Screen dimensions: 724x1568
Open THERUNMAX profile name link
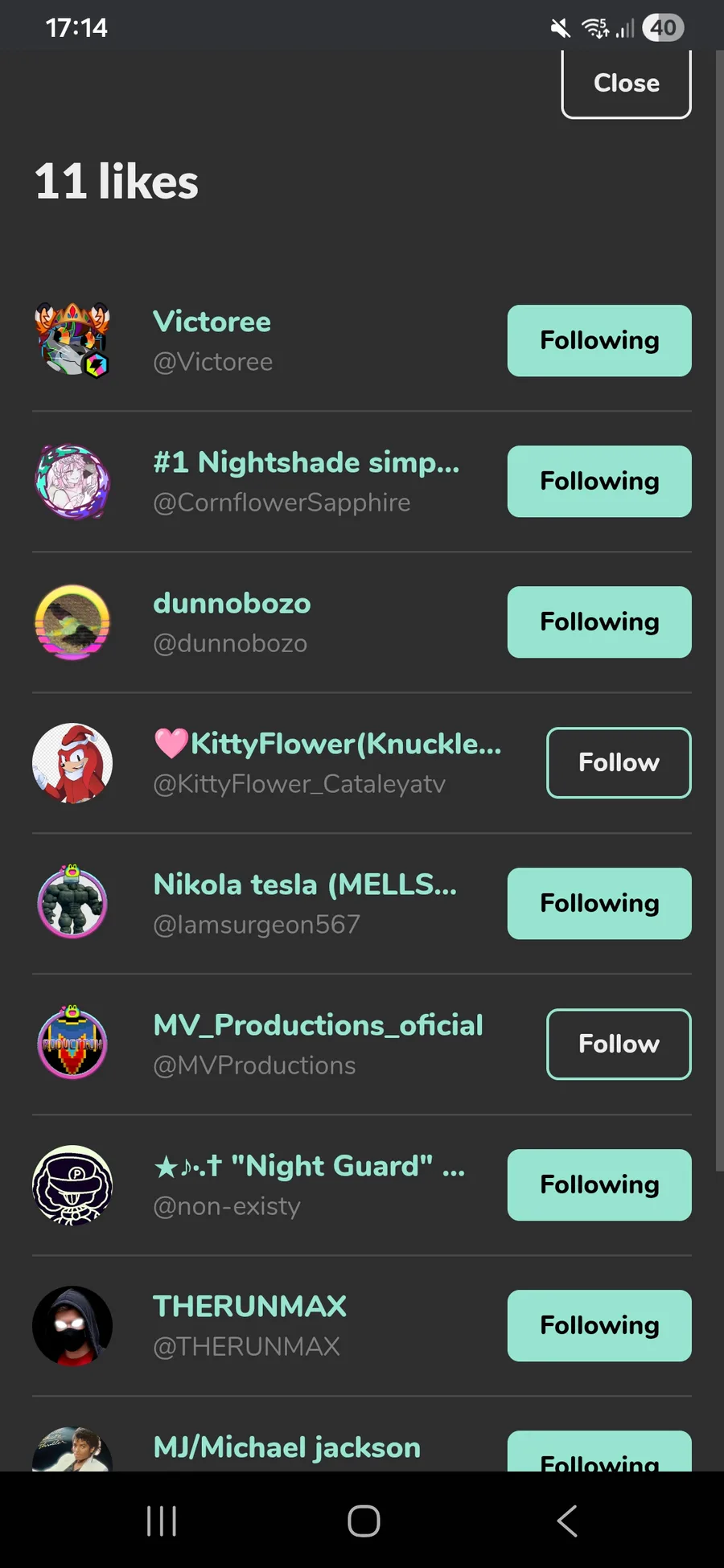(x=250, y=1307)
